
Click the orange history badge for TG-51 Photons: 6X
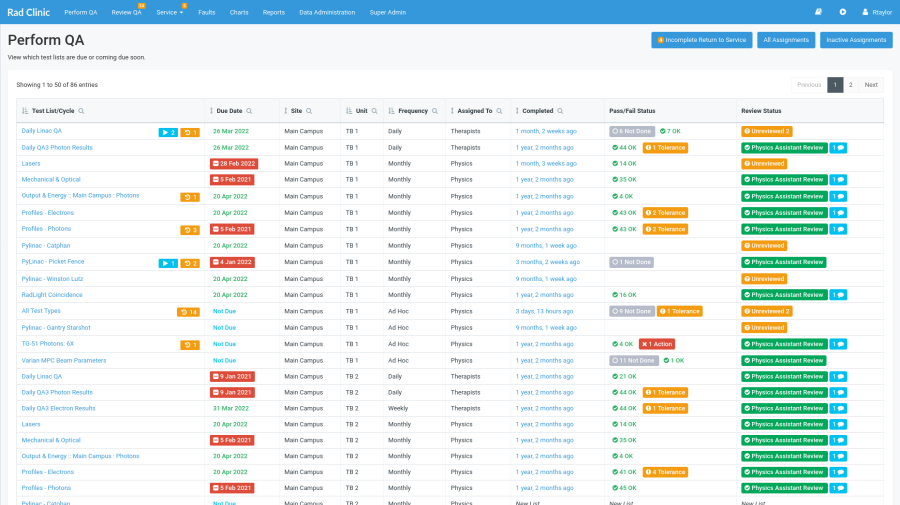[x=190, y=345]
